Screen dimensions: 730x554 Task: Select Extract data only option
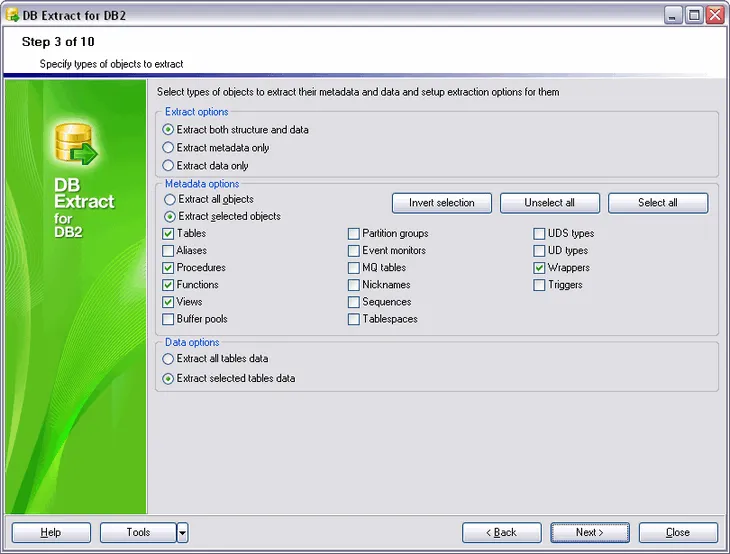coord(168,166)
